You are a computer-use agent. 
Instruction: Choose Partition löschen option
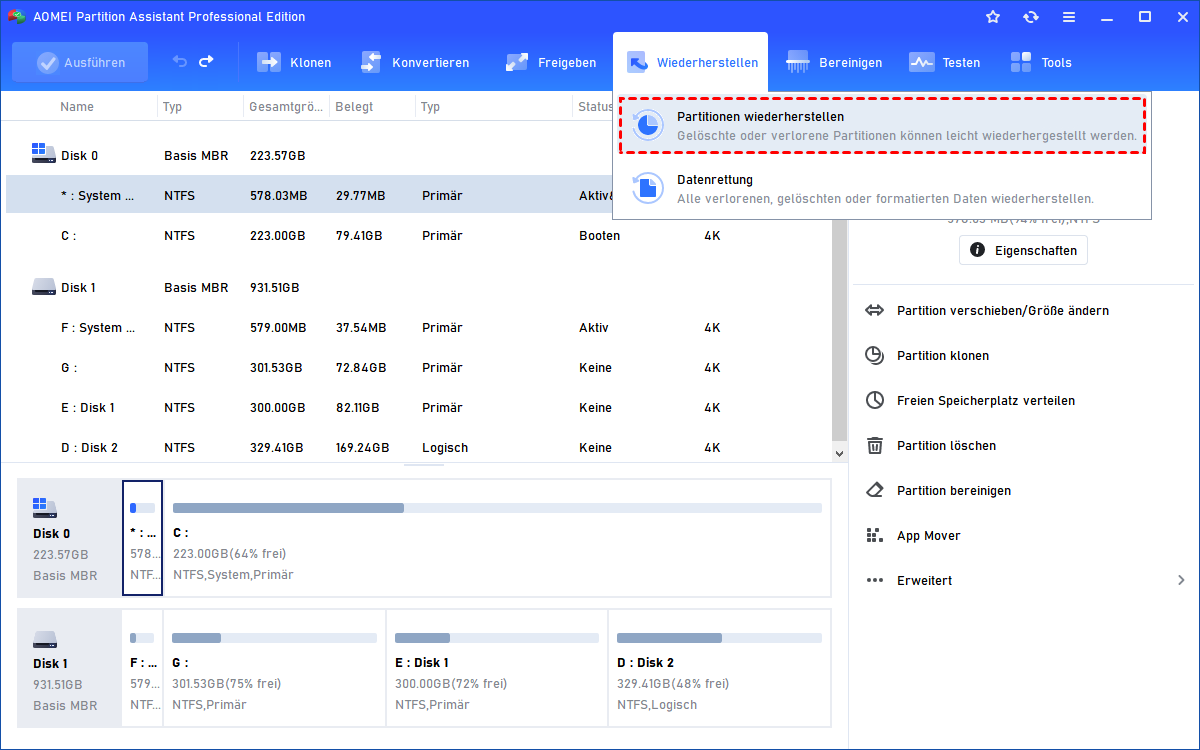(946, 445)
